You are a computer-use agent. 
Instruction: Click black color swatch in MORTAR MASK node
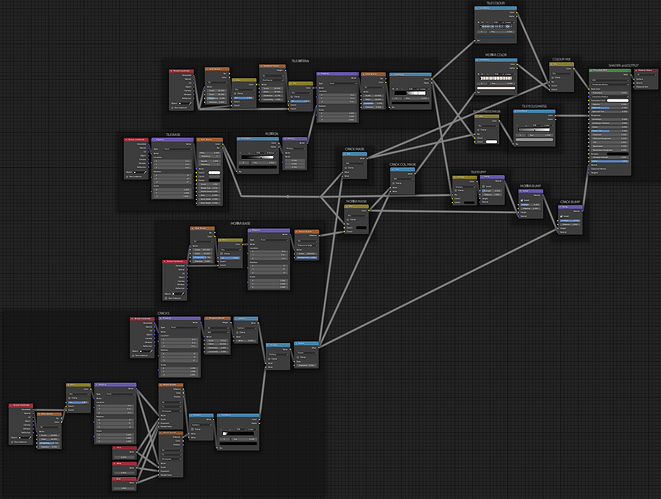coord(361,228)
